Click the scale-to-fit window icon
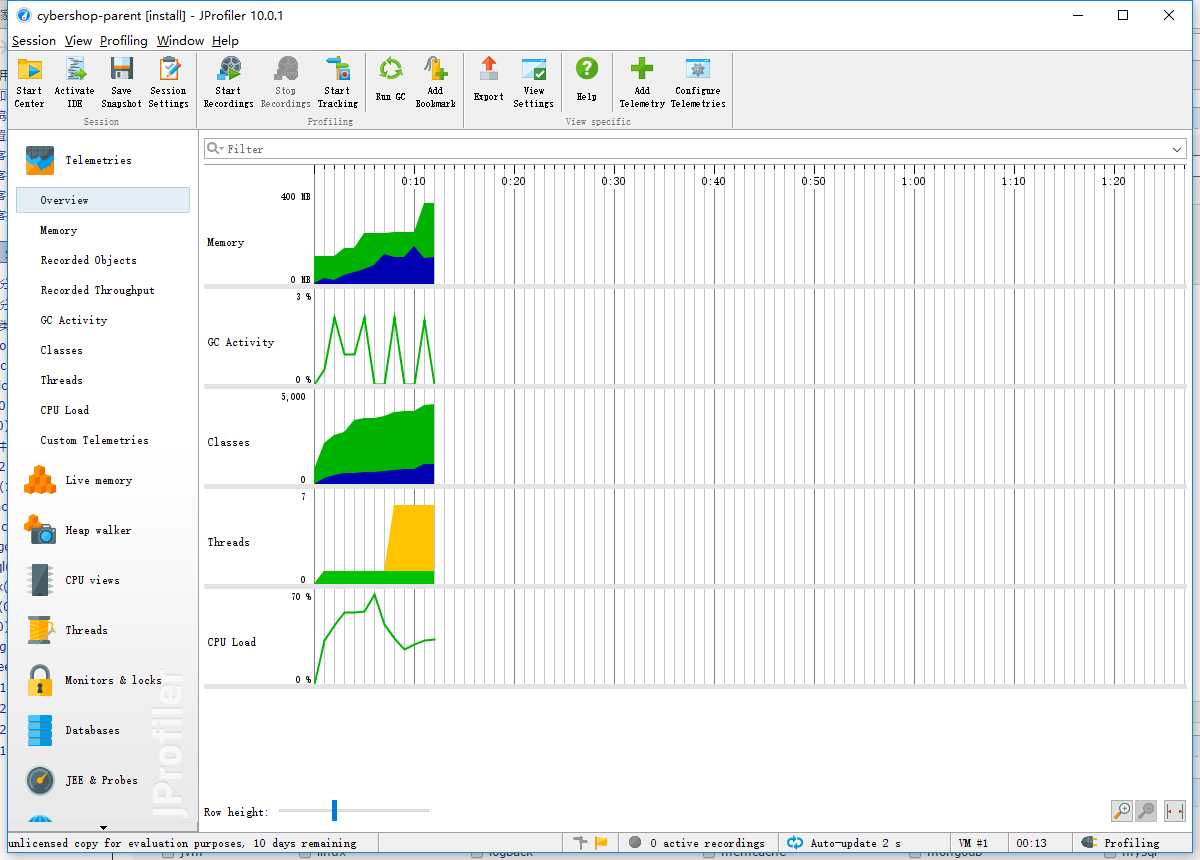 click(x=1175, y=811)
